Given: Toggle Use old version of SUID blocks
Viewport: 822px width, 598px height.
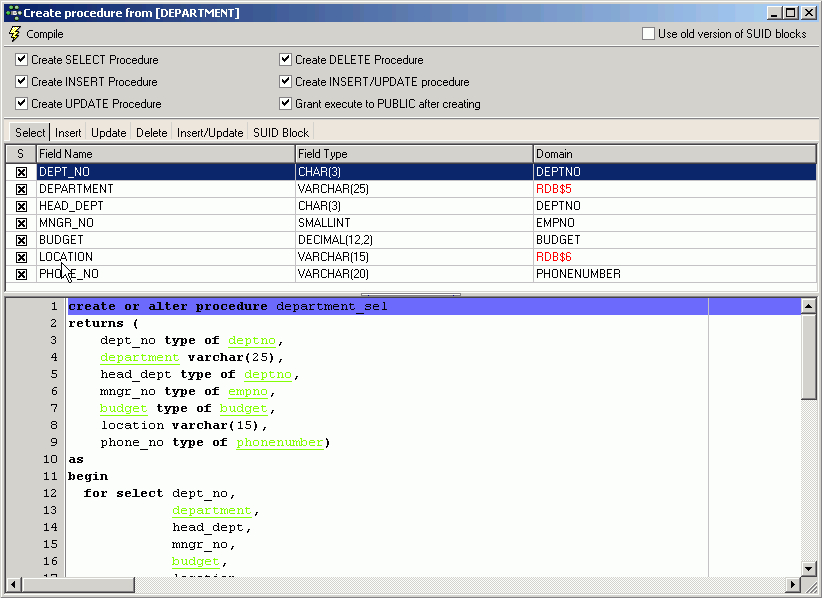Looking at the screenshot, I should click(x=648, y=34).
